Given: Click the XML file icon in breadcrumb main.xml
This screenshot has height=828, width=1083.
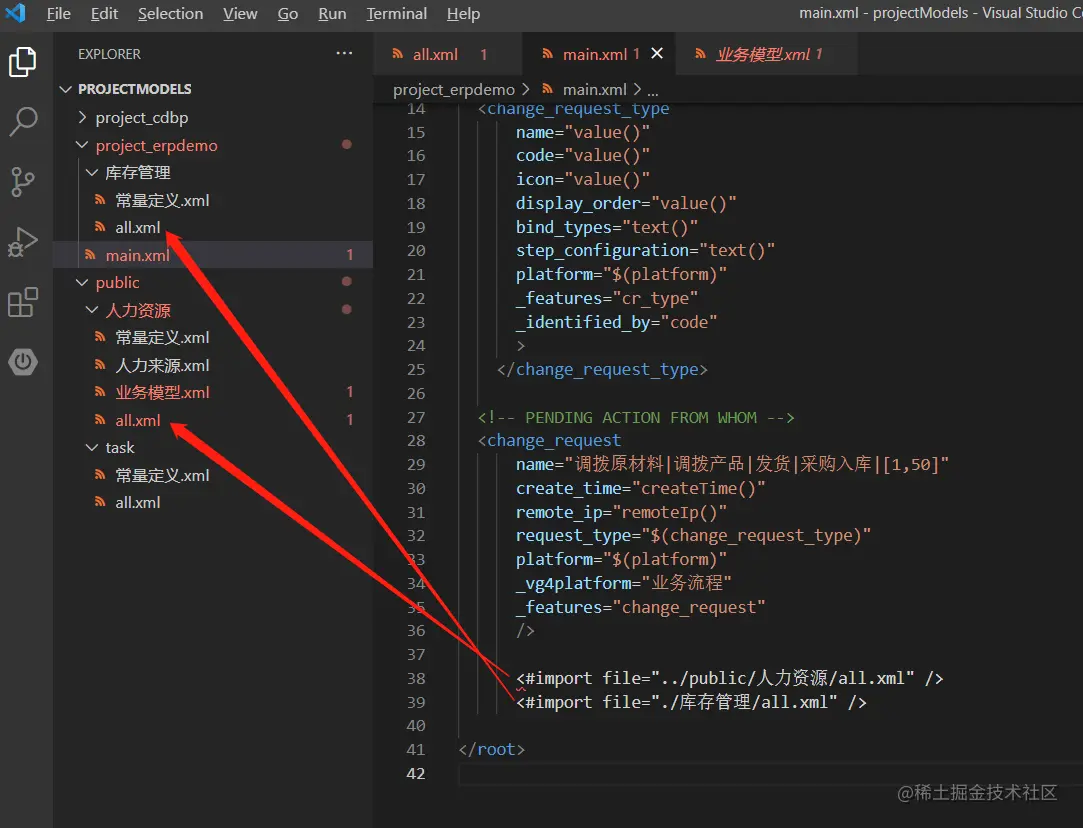Looking at the screenshot, I should click(548, 88).
